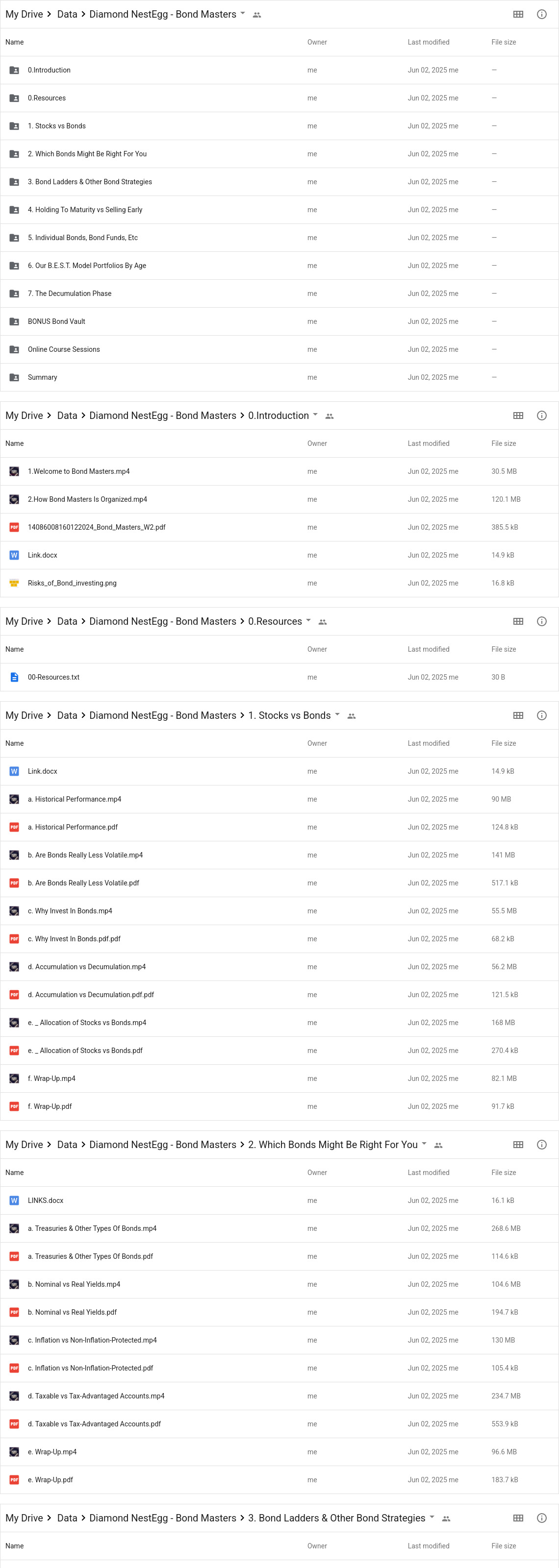Open 2.How Bond Masters Is Organized.mp4
Screen dimensions: 559x1568
pyautogui.click(x=279, y=499)
